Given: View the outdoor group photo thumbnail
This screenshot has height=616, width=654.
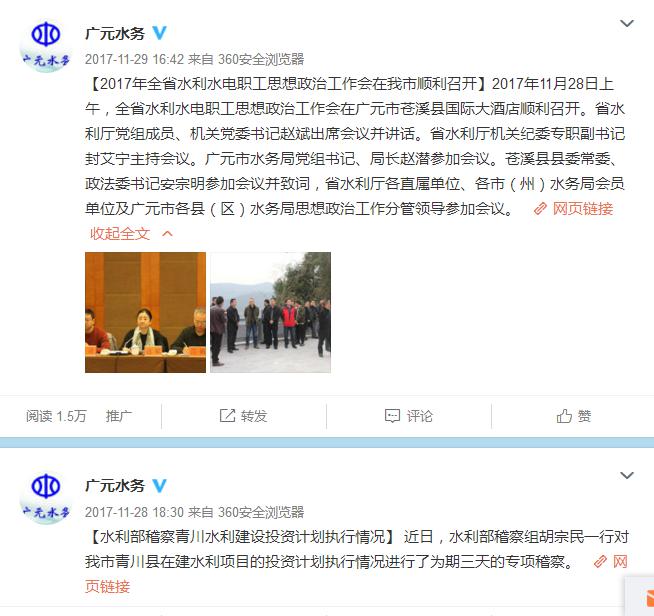Looking at the screenshot, I should [270, 312].
